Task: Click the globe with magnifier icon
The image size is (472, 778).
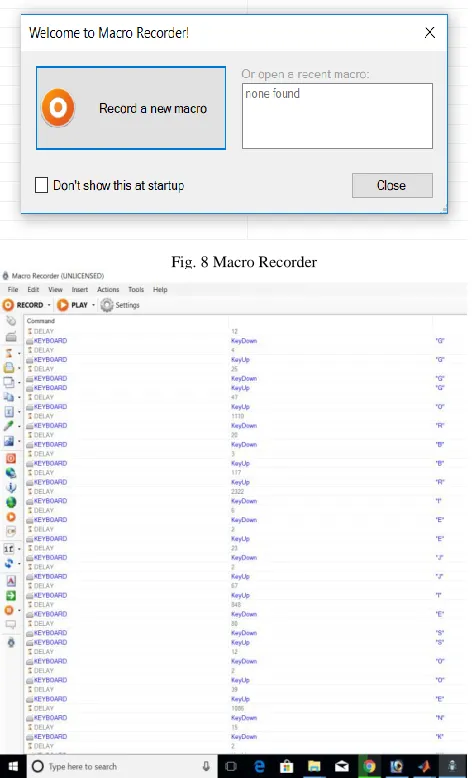Action: tap(10, 473)
